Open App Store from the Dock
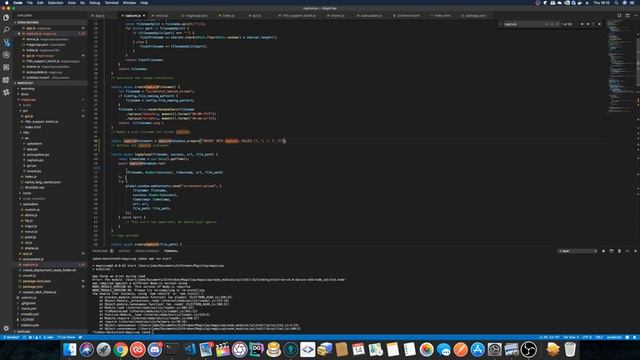The image size is (640, 360). (477, 350)
